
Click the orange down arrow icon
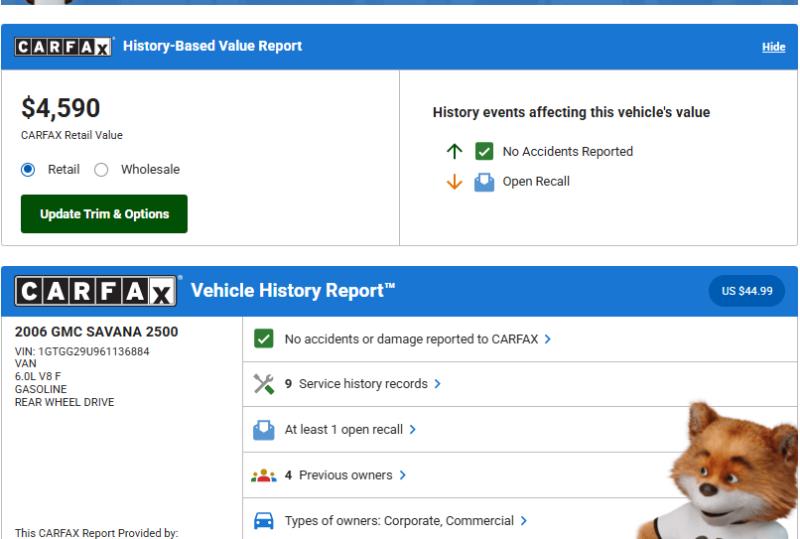pos(455,182)
